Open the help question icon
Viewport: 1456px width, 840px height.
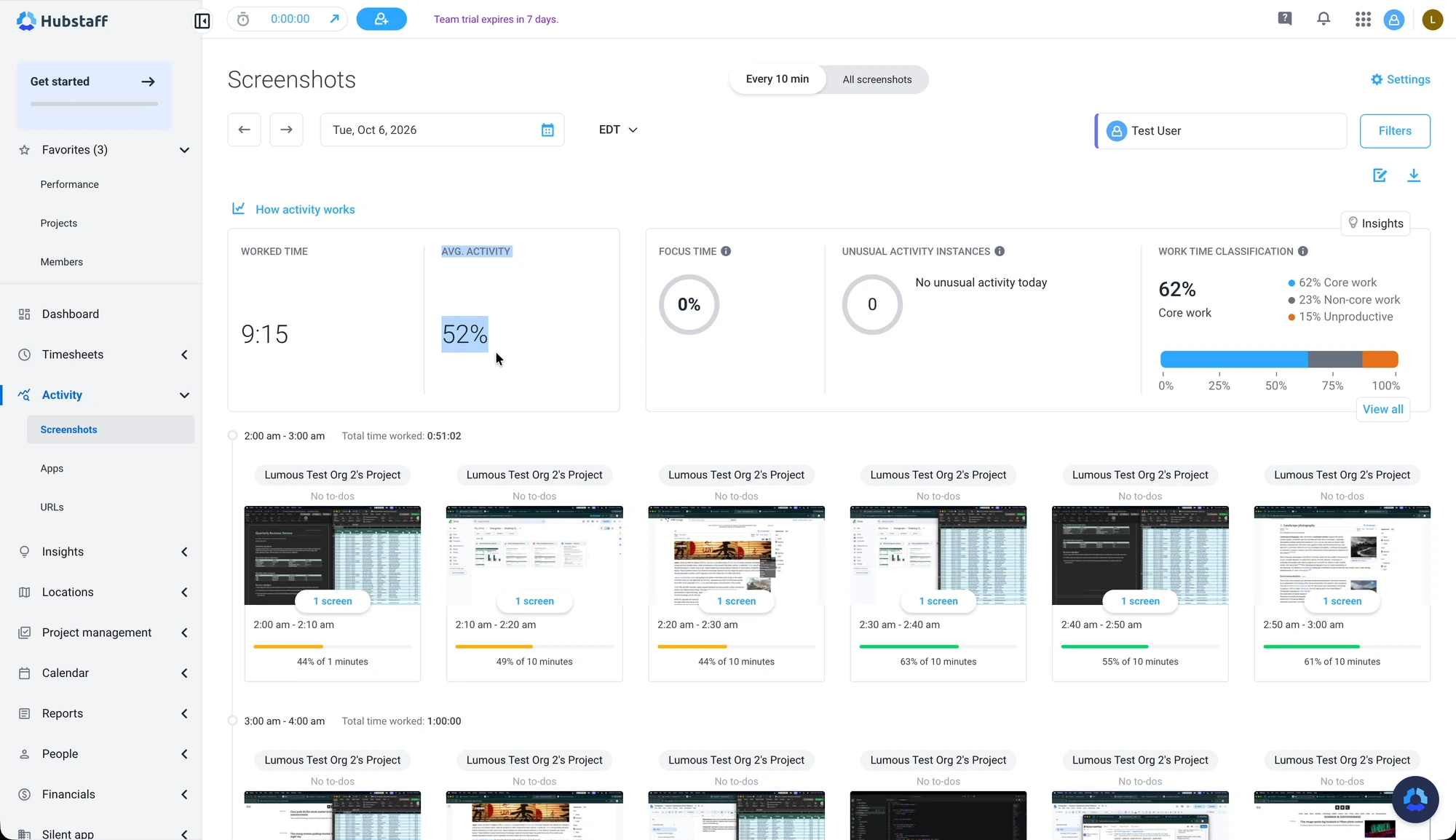pyautogui.click(x=1285, y=19)
